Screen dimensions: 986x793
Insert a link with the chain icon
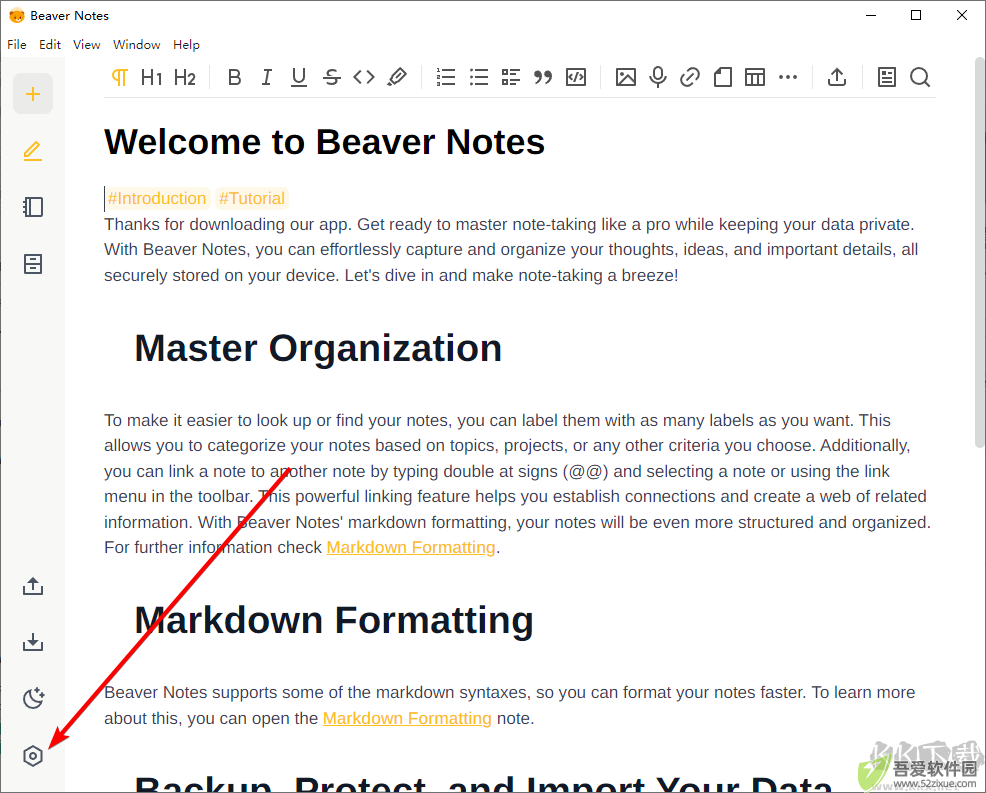[x=690, y=77]
